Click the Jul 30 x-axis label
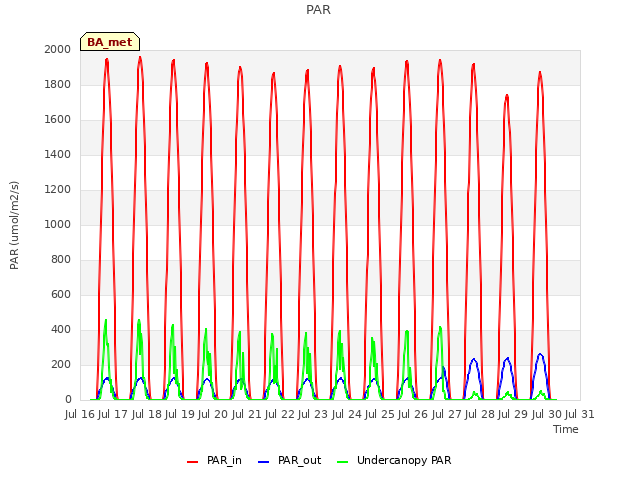 [547, 415]
